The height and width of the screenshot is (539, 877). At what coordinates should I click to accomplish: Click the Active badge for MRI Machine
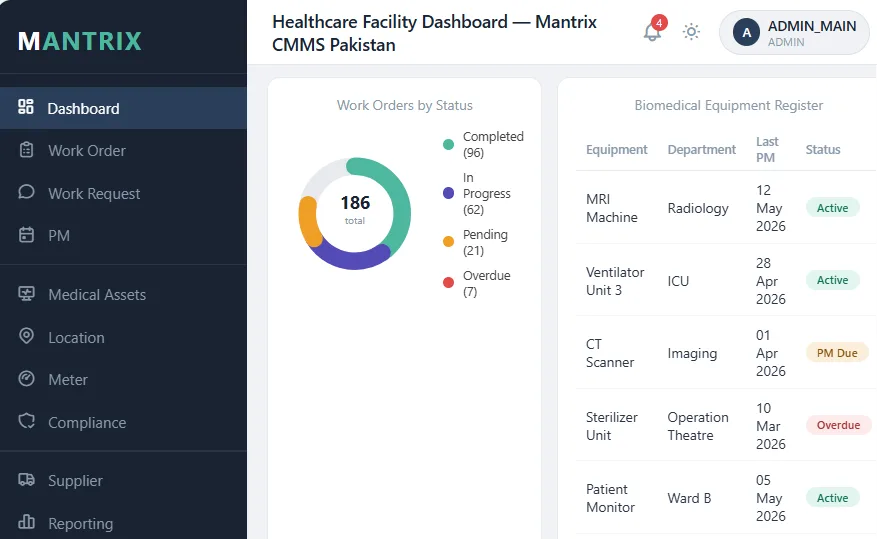[x=832, y=208]
